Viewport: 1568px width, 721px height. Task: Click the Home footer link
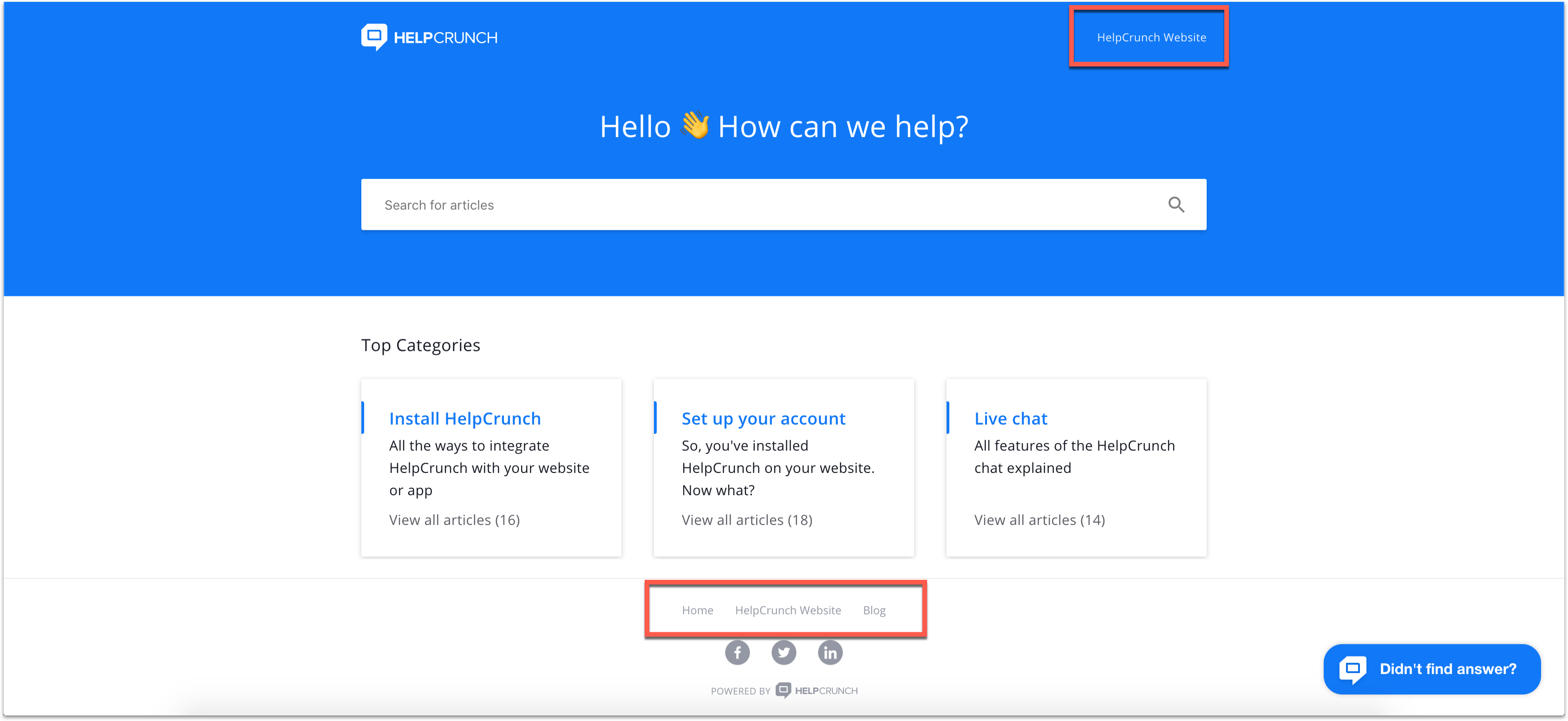coord(697,610)
